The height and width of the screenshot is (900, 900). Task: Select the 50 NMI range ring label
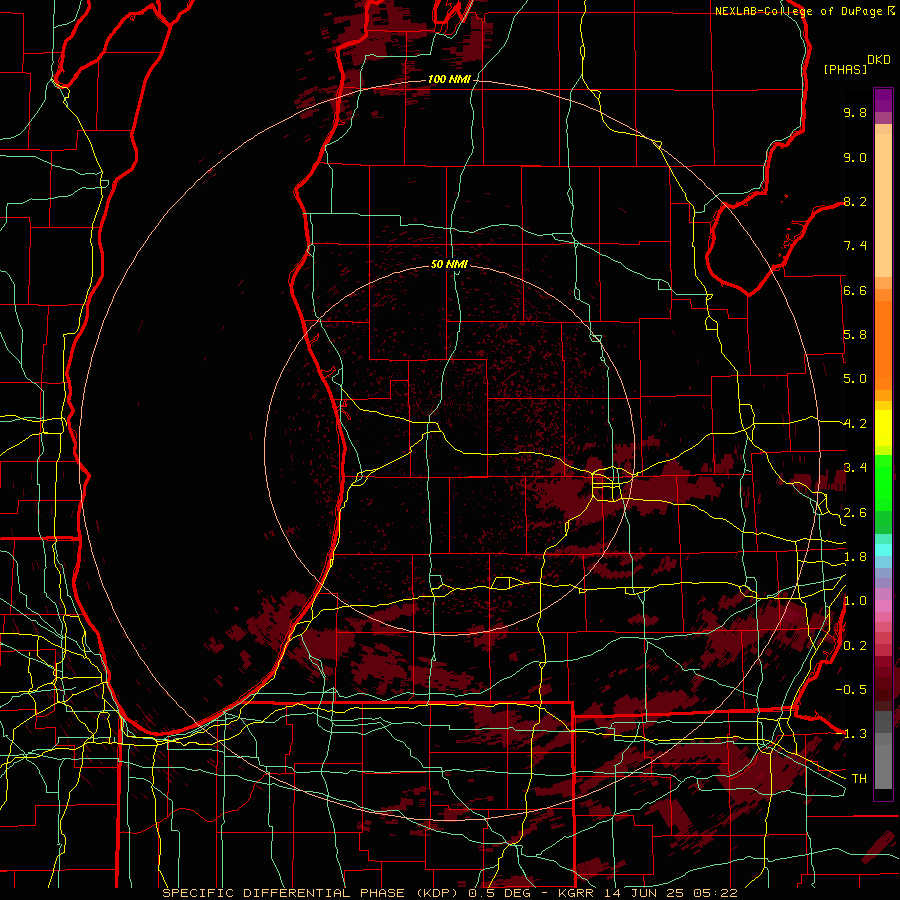coord(449,264)
